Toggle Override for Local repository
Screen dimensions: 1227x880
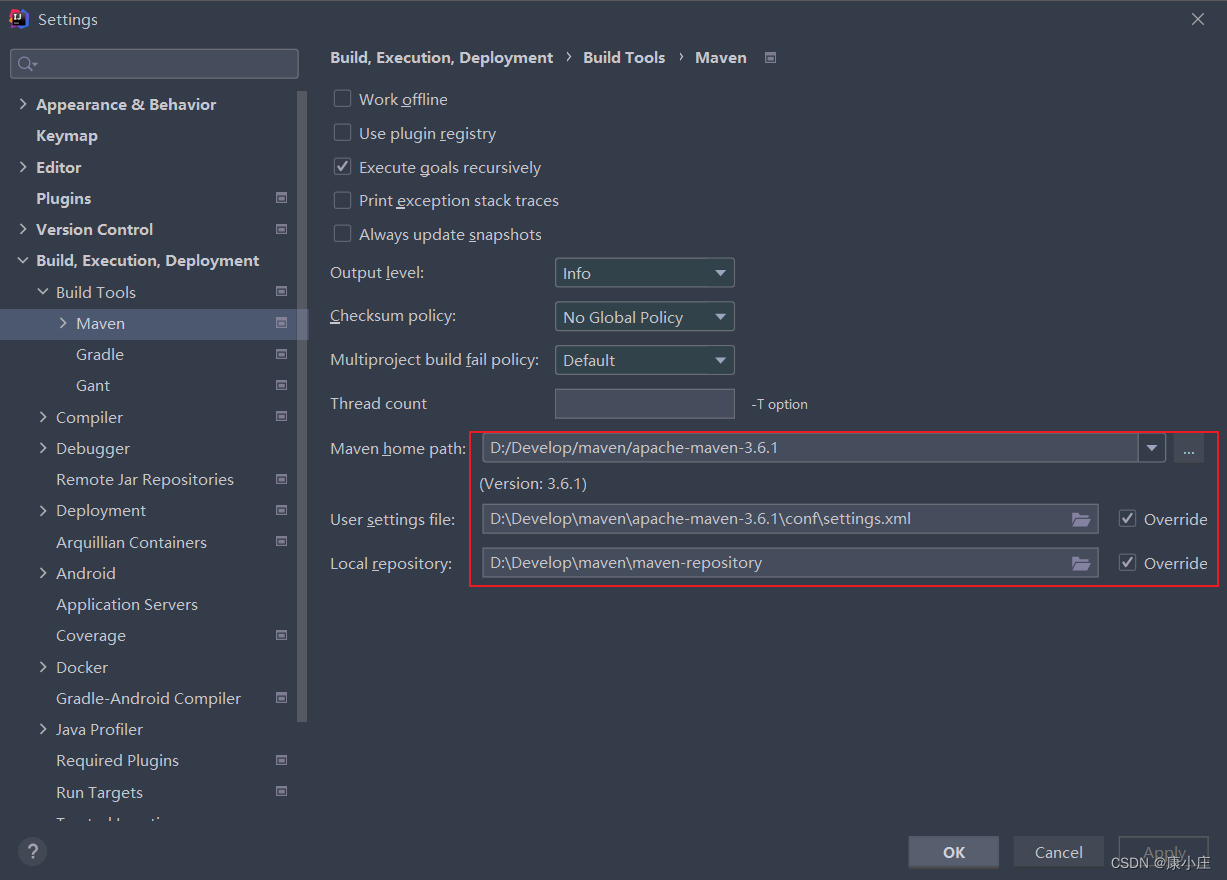[x=1128, y=563]
